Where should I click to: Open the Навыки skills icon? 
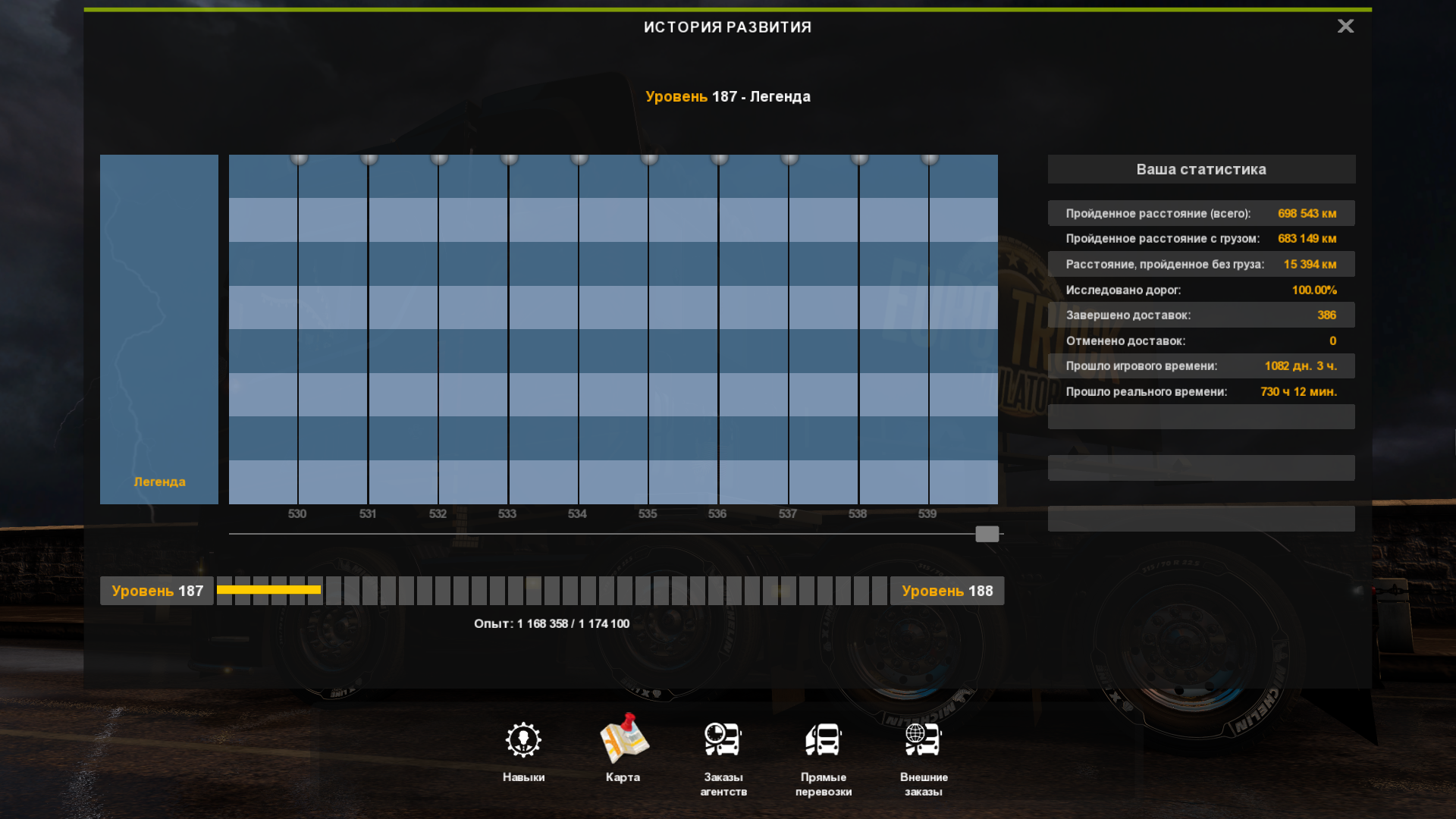tap(523, 740)
